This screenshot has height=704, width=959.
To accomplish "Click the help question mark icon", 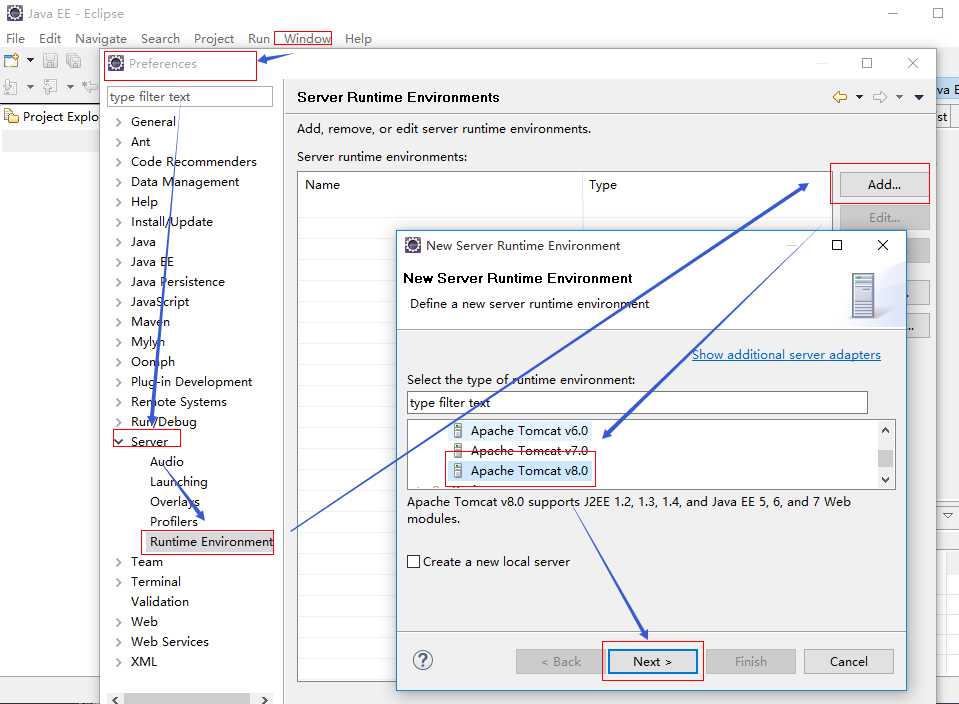I will 423,660.
